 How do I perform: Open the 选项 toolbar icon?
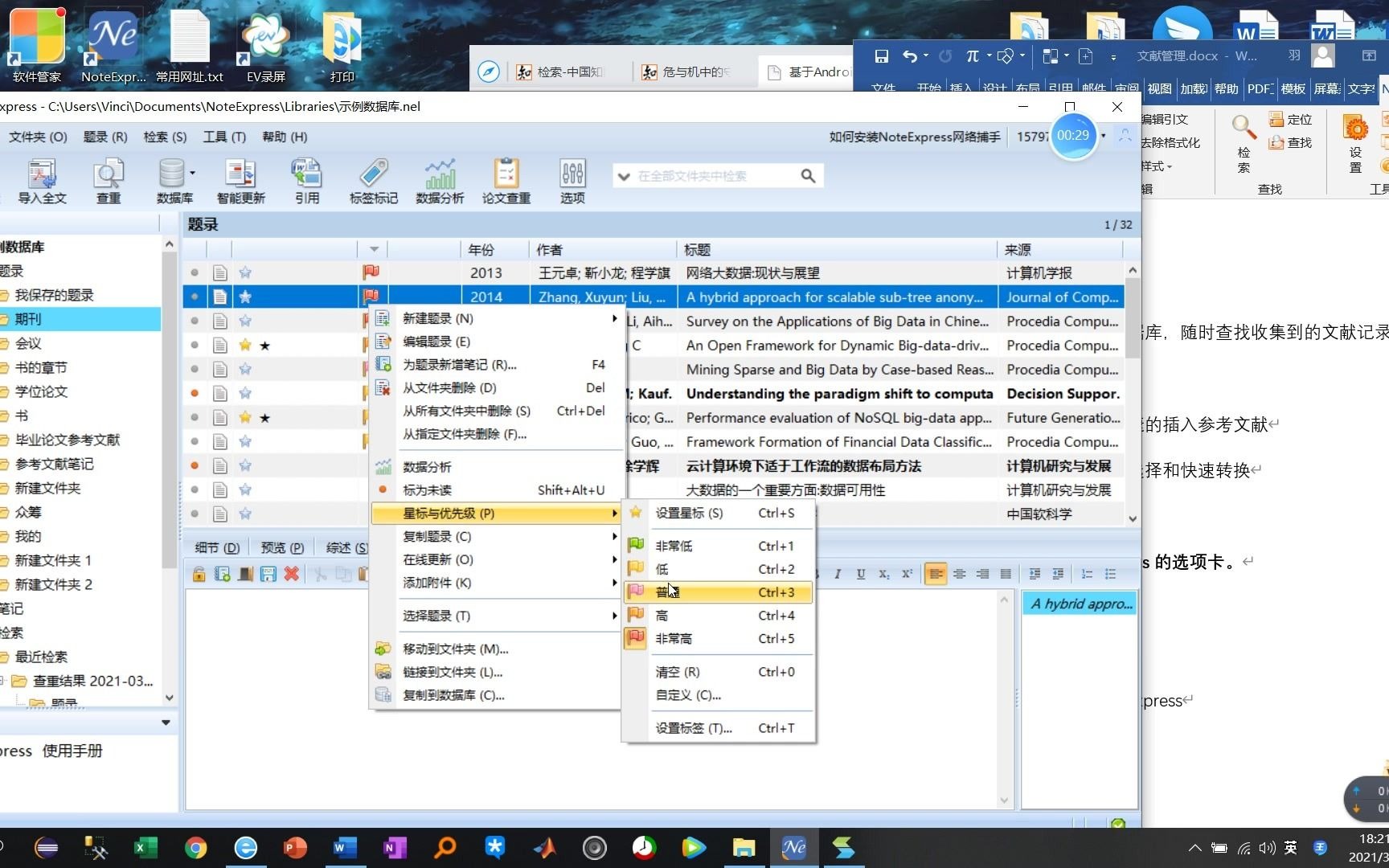click(572, 181)
